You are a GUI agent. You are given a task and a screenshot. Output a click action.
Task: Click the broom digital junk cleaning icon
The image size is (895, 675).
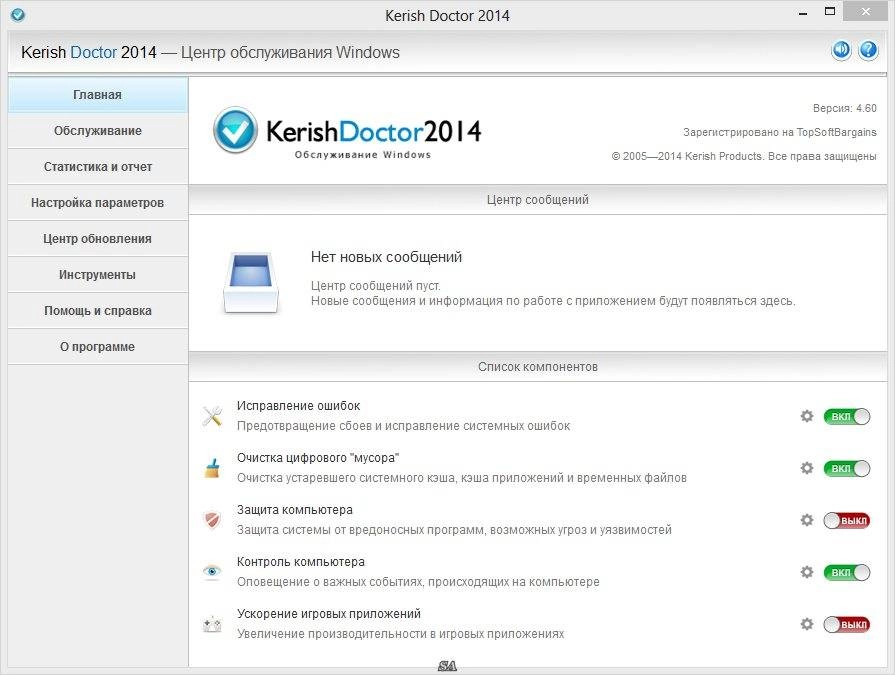pyautogui.click(x=212, y=468)
